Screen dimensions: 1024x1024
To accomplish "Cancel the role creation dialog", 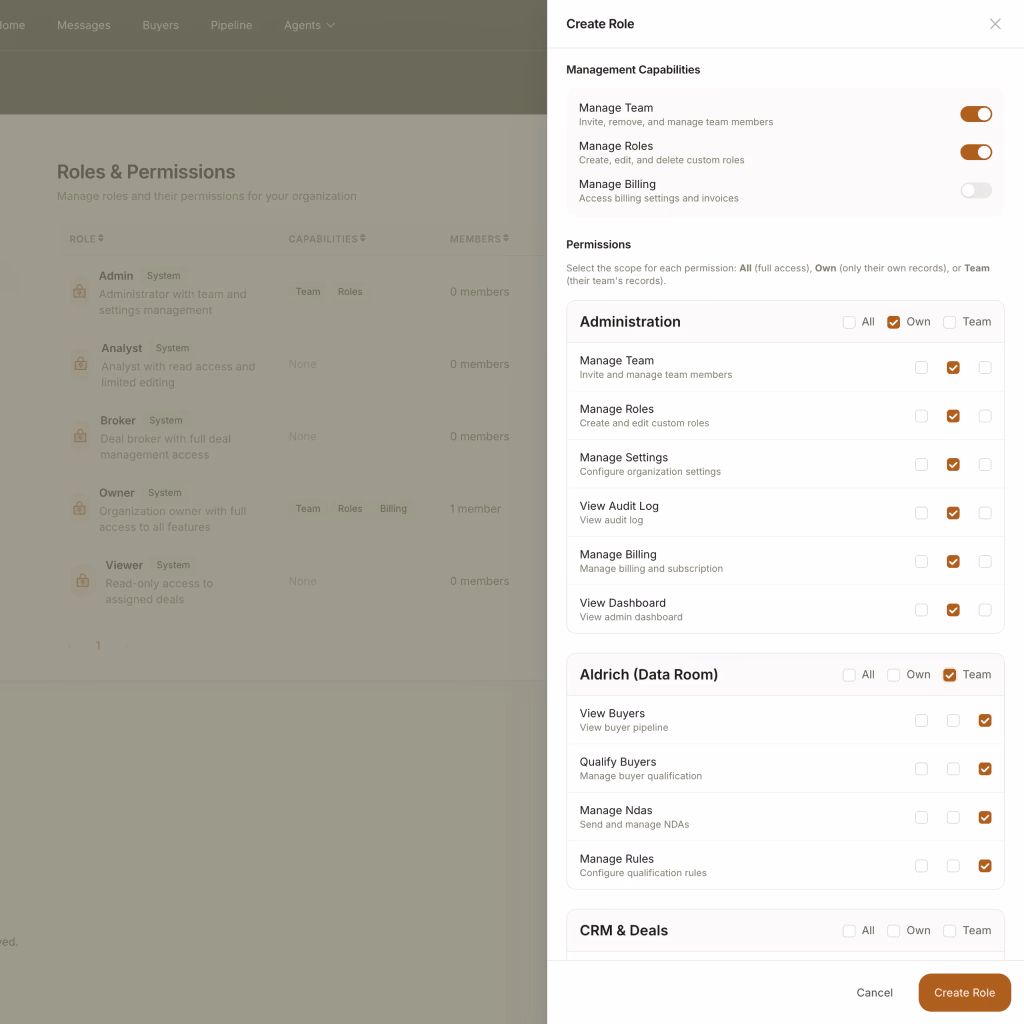I will (874, 992).
